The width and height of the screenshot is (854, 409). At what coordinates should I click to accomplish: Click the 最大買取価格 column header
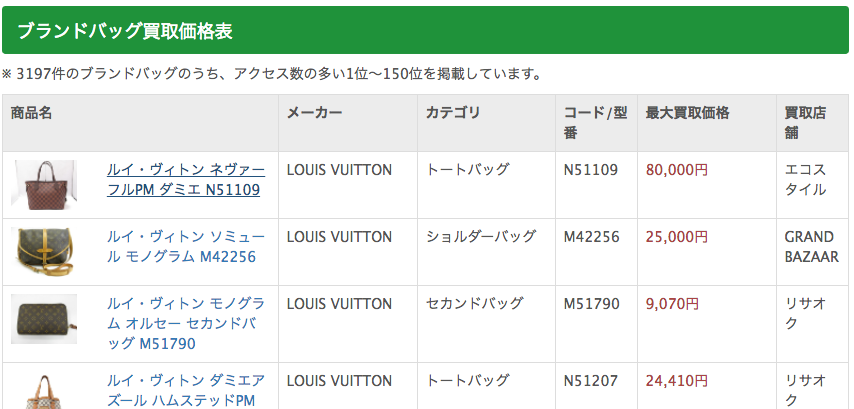tap(687, 113)
